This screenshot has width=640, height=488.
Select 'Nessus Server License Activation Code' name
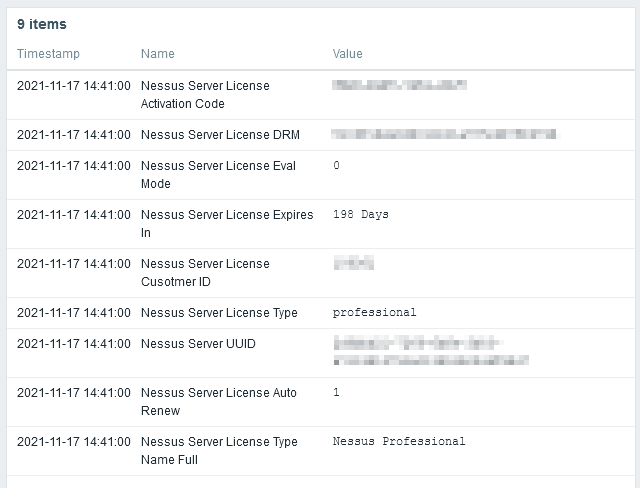click(x=205, y=95)
